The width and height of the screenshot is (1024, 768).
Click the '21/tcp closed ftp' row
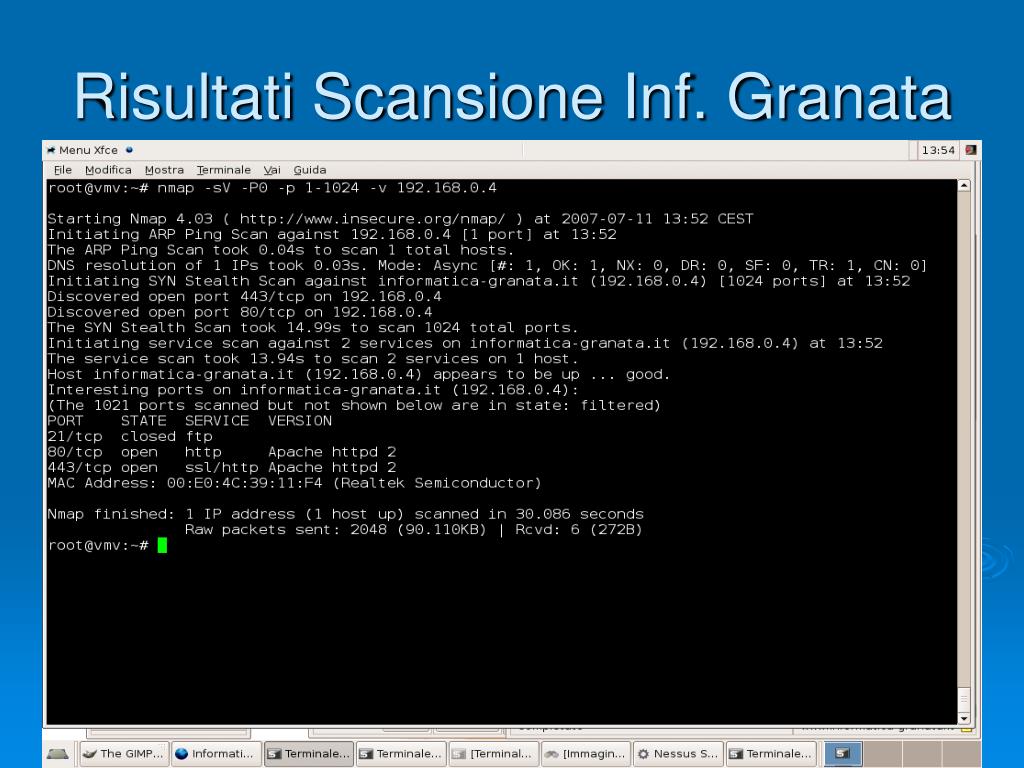[x=130, y=436]
